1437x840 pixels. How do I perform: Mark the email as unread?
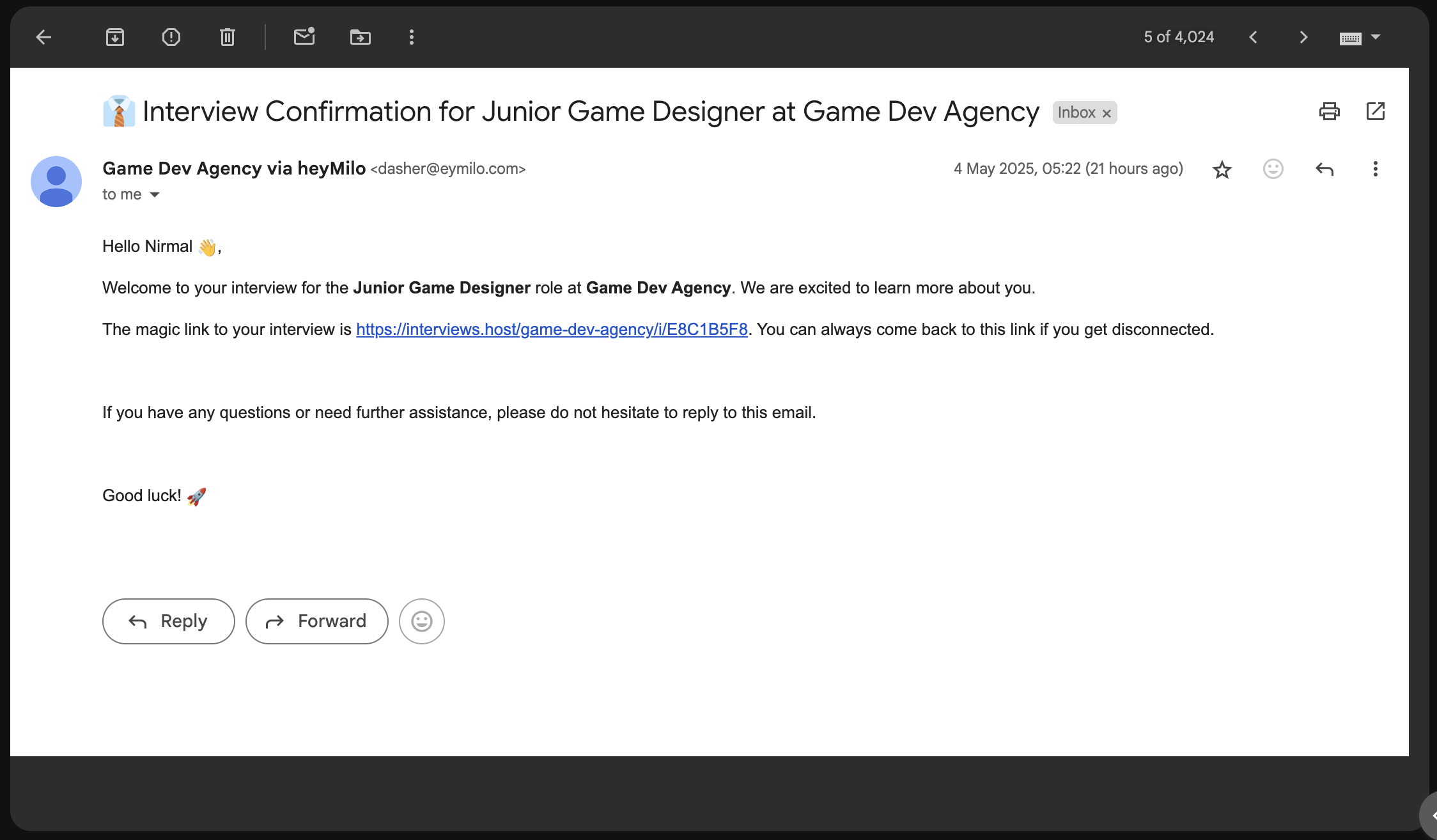(x=304, y=37)
